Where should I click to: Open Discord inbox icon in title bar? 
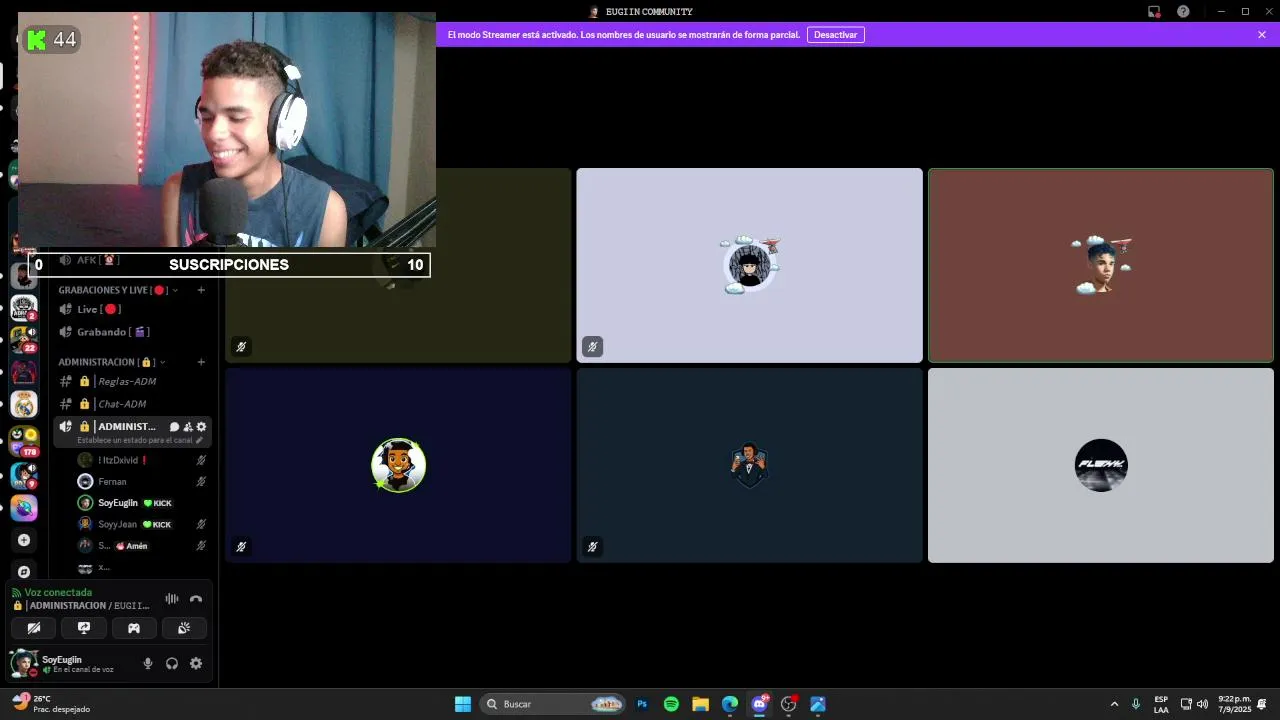click(x=1154, y=12)
